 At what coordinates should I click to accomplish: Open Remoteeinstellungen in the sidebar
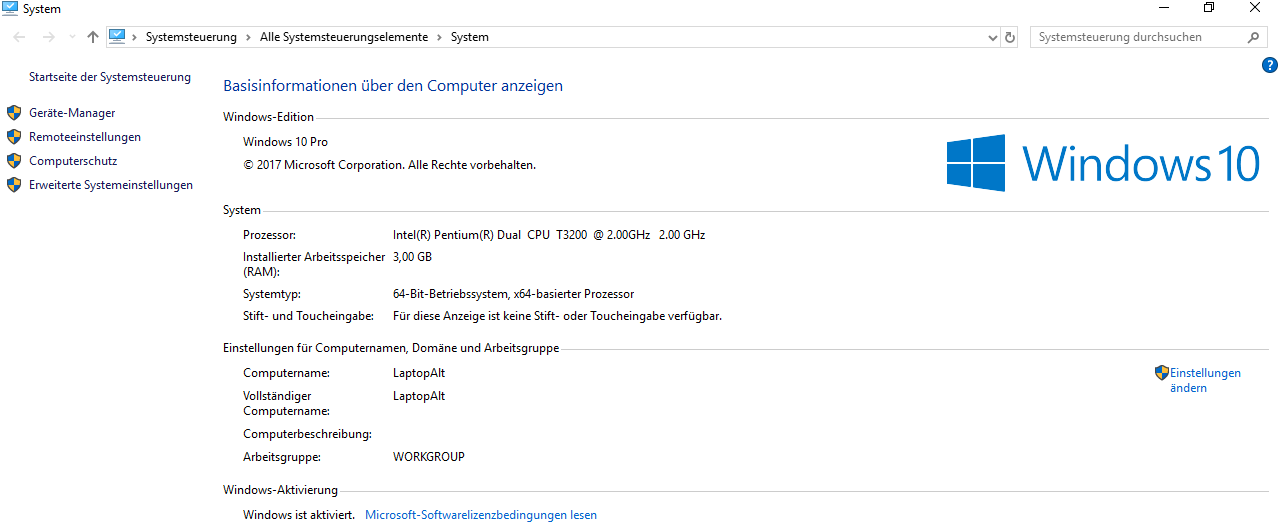[x=85, y=137]
